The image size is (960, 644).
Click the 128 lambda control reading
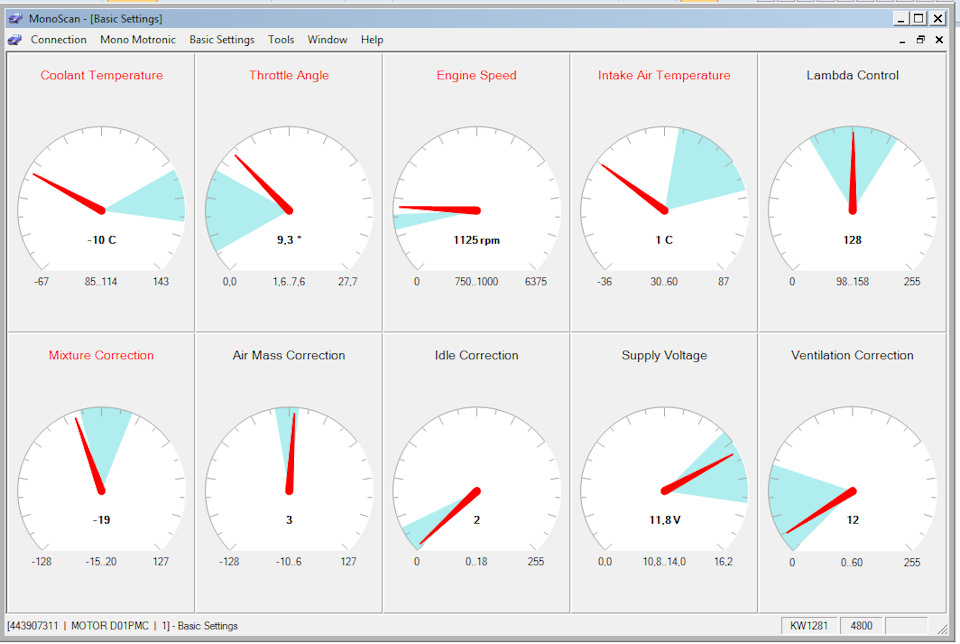pos(852,240)
